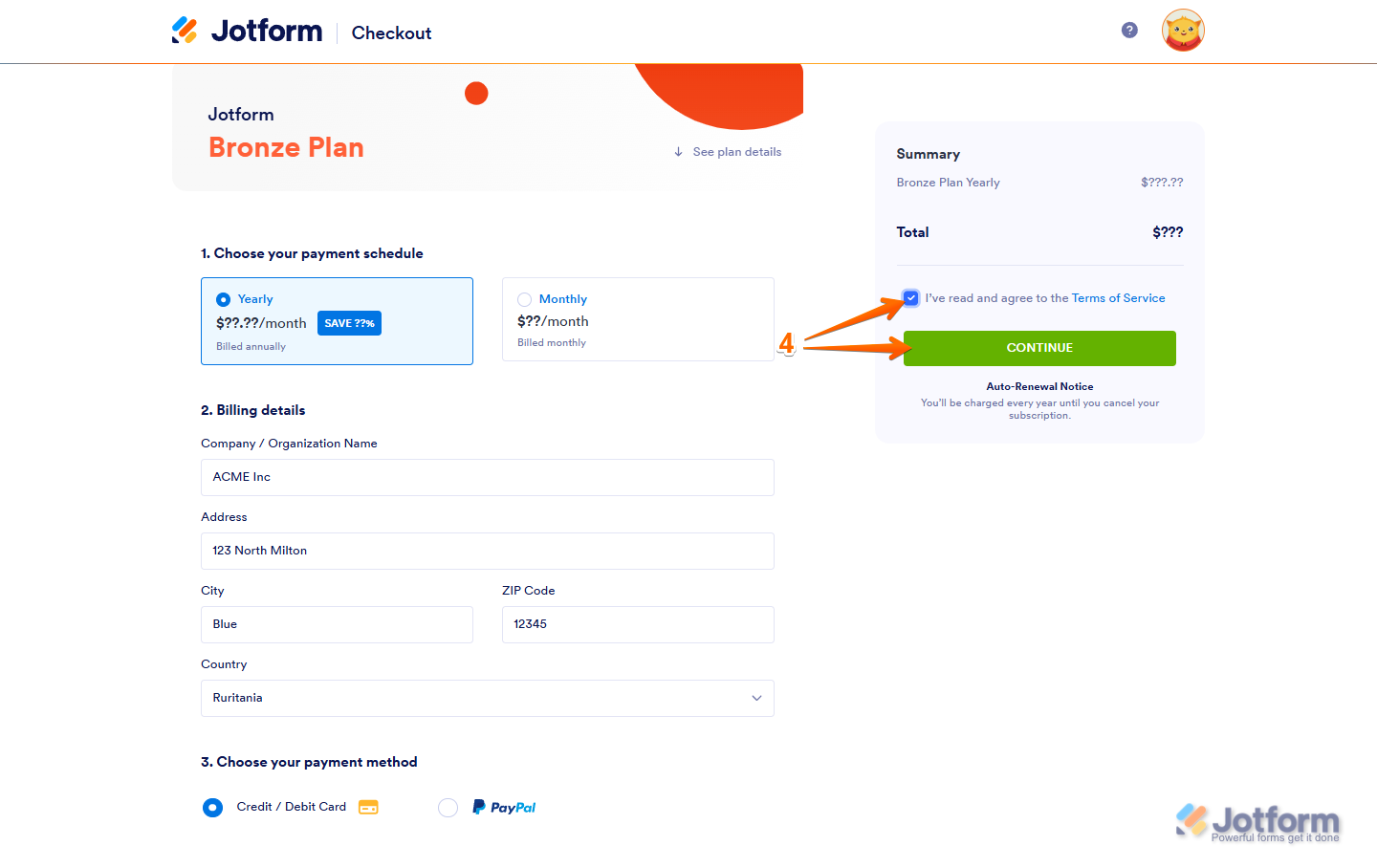Click the Address input field
Viewport: 1377px width, 868px height.
point(487,551)
